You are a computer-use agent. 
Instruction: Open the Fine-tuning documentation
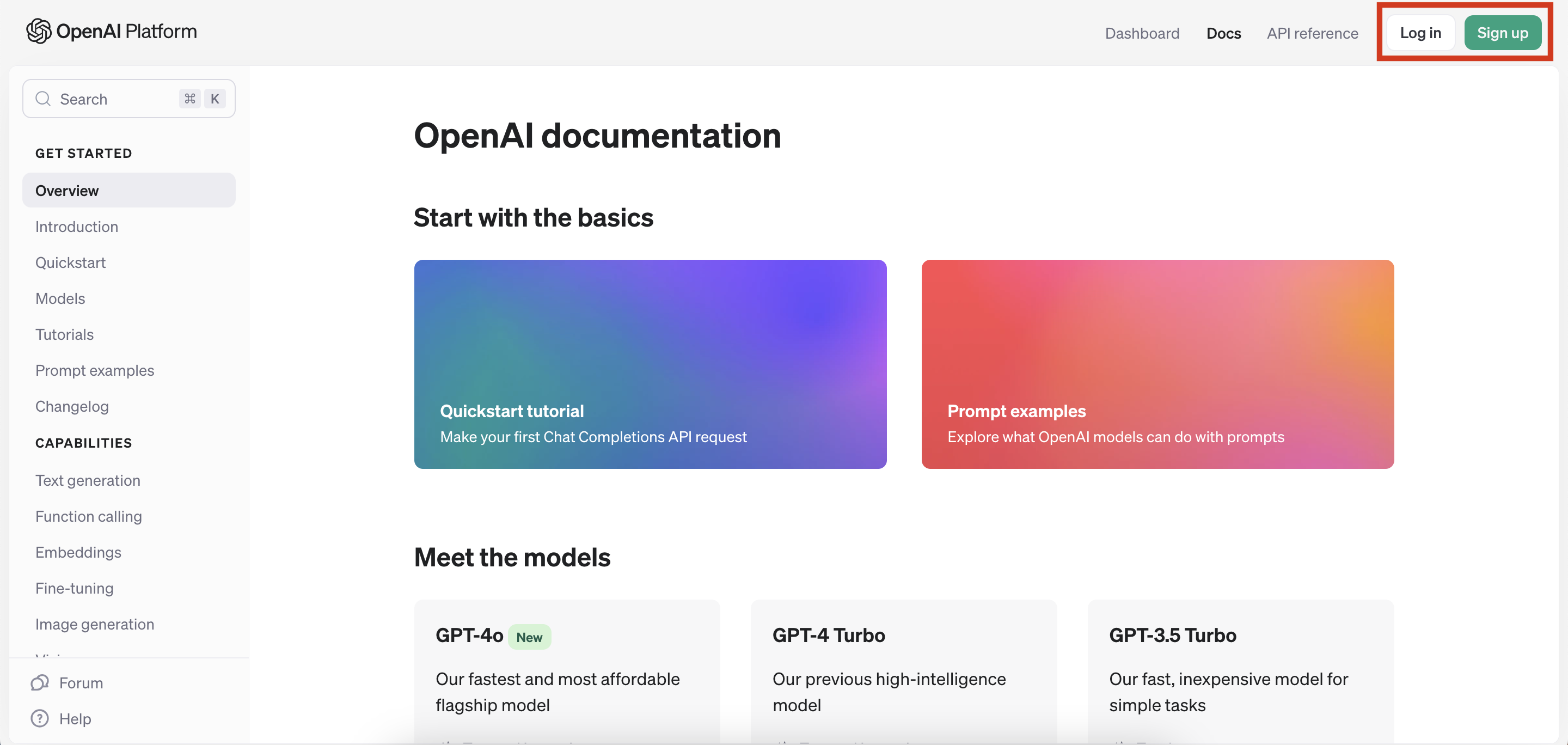coord(74,588)
